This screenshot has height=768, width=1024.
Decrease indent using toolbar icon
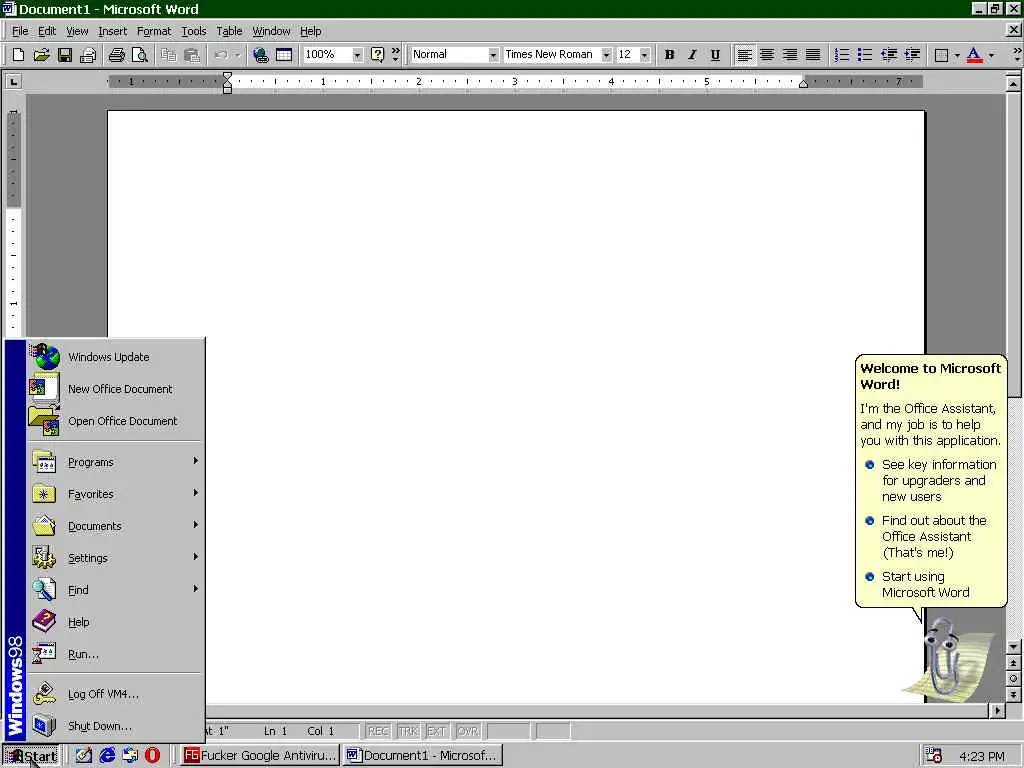(x=889, y=55)
